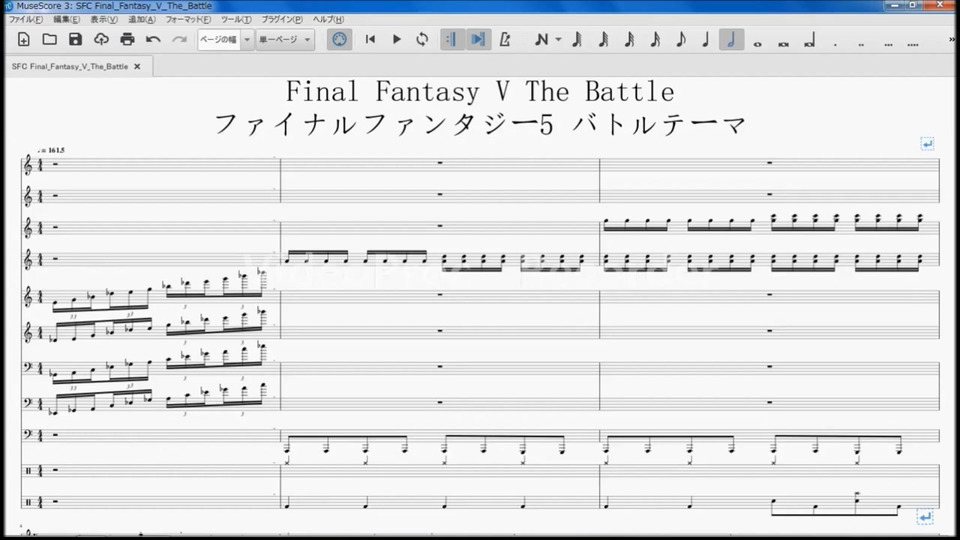The height and width of the screenshot is (540, 960).
Task: Select the tempo marking 161.5
Action: tap(51, 150)
